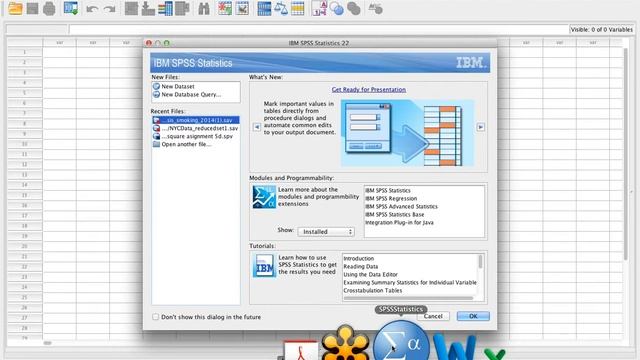
Task: Click the Insert cases icon
Action: (225, 9)
